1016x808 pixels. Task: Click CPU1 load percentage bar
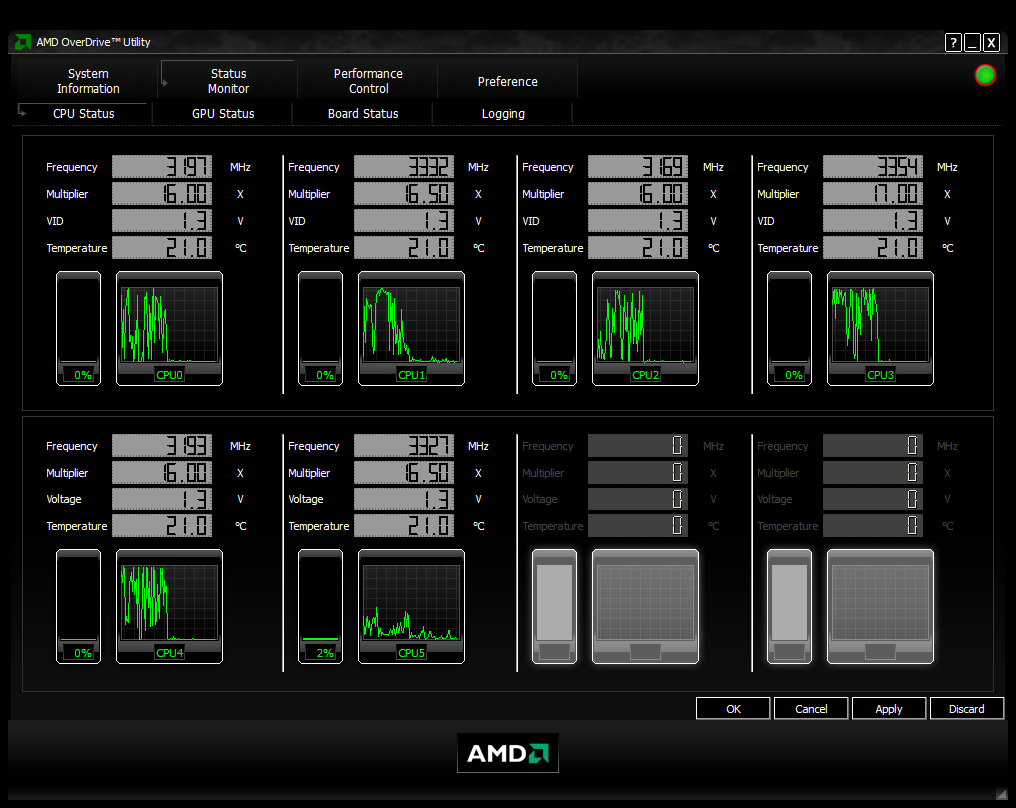[x=320, y=329]
